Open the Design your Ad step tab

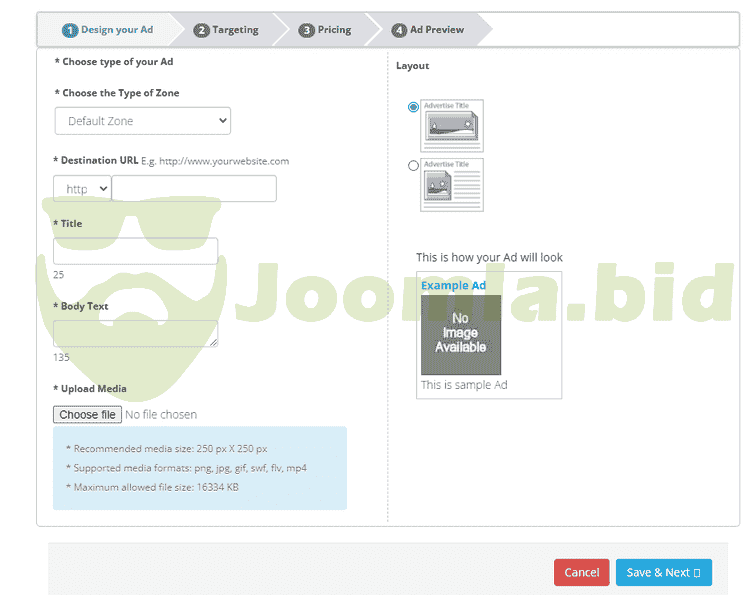click(x=108, y=30)
